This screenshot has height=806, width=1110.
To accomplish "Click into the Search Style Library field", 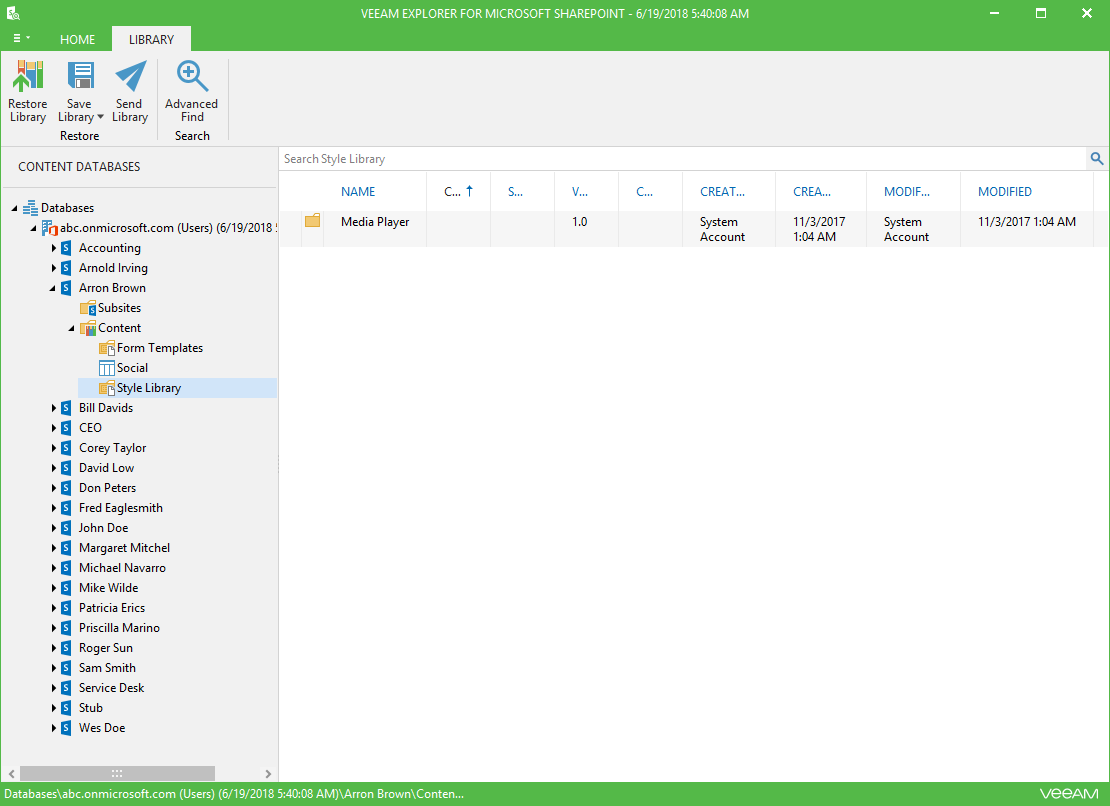I will [682, 159].
